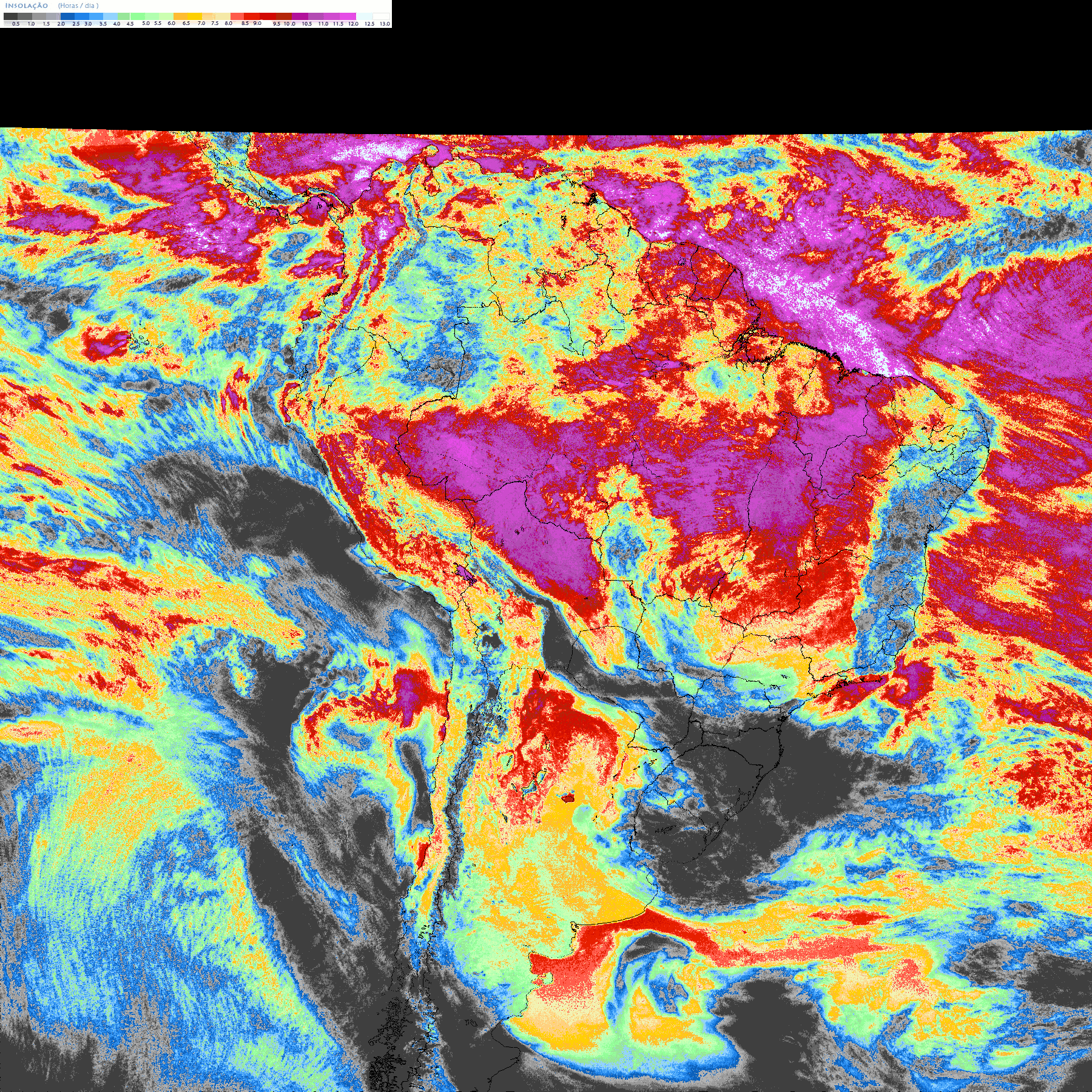The image size is (1092, 1092).
Task: Click the 11.0 legend value
Action: pos(323,24)
